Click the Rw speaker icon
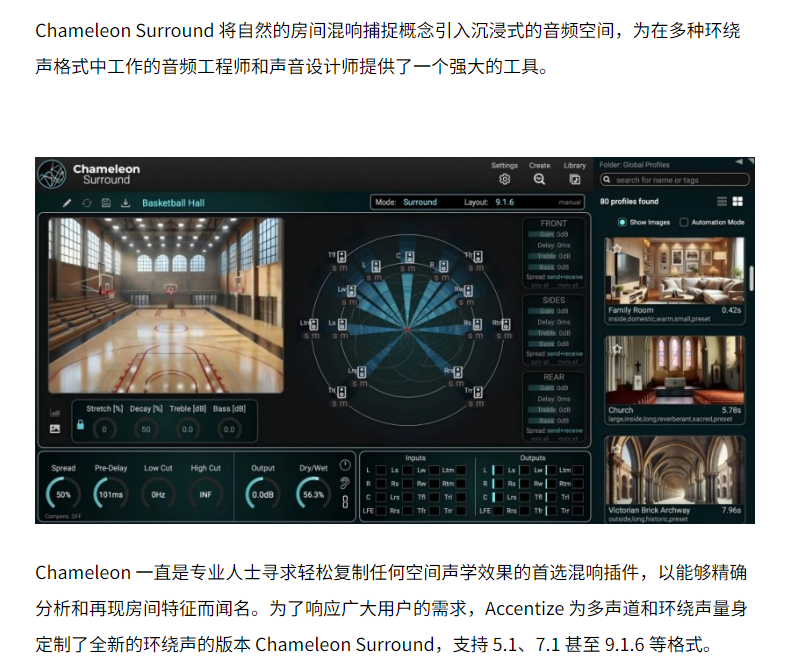790x664 pixels. point(468,291)
